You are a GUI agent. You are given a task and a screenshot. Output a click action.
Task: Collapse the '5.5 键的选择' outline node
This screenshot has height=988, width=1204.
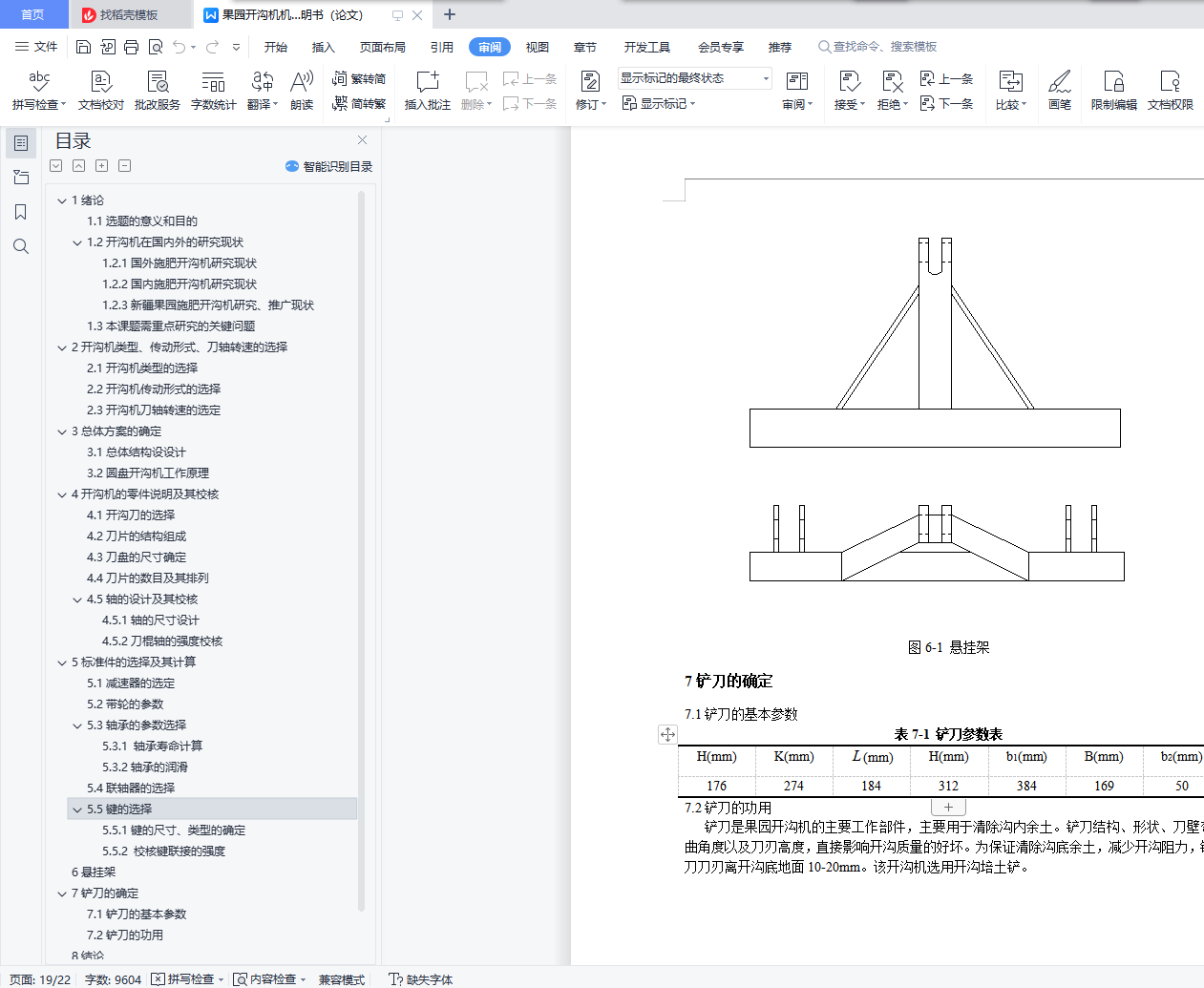coord(77,809)
